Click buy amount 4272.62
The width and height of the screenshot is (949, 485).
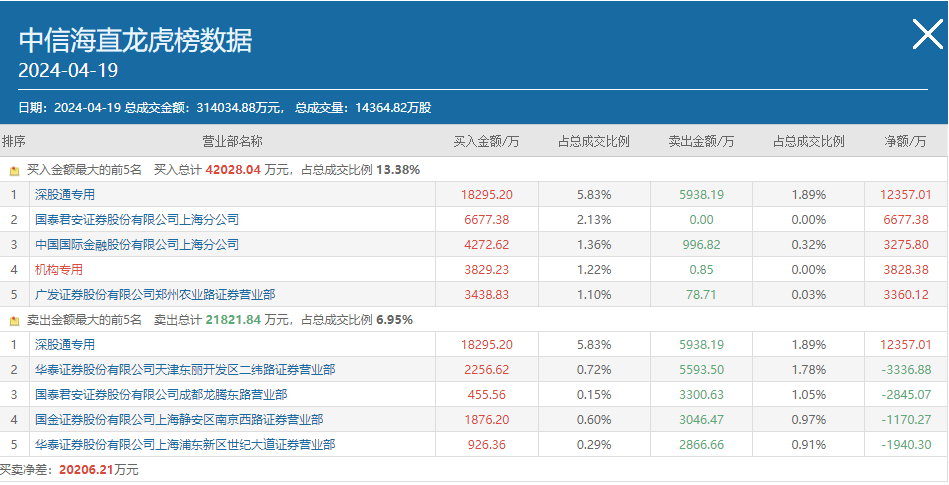point(487,245)
